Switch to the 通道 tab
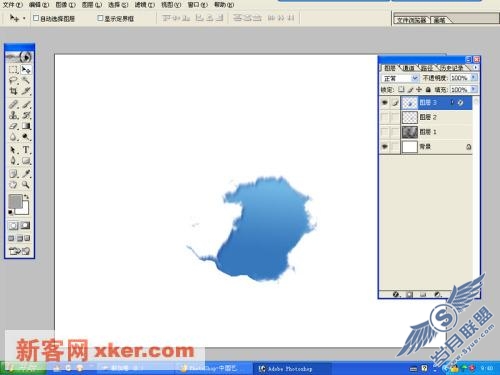500x375 pixels. [408, 68]
